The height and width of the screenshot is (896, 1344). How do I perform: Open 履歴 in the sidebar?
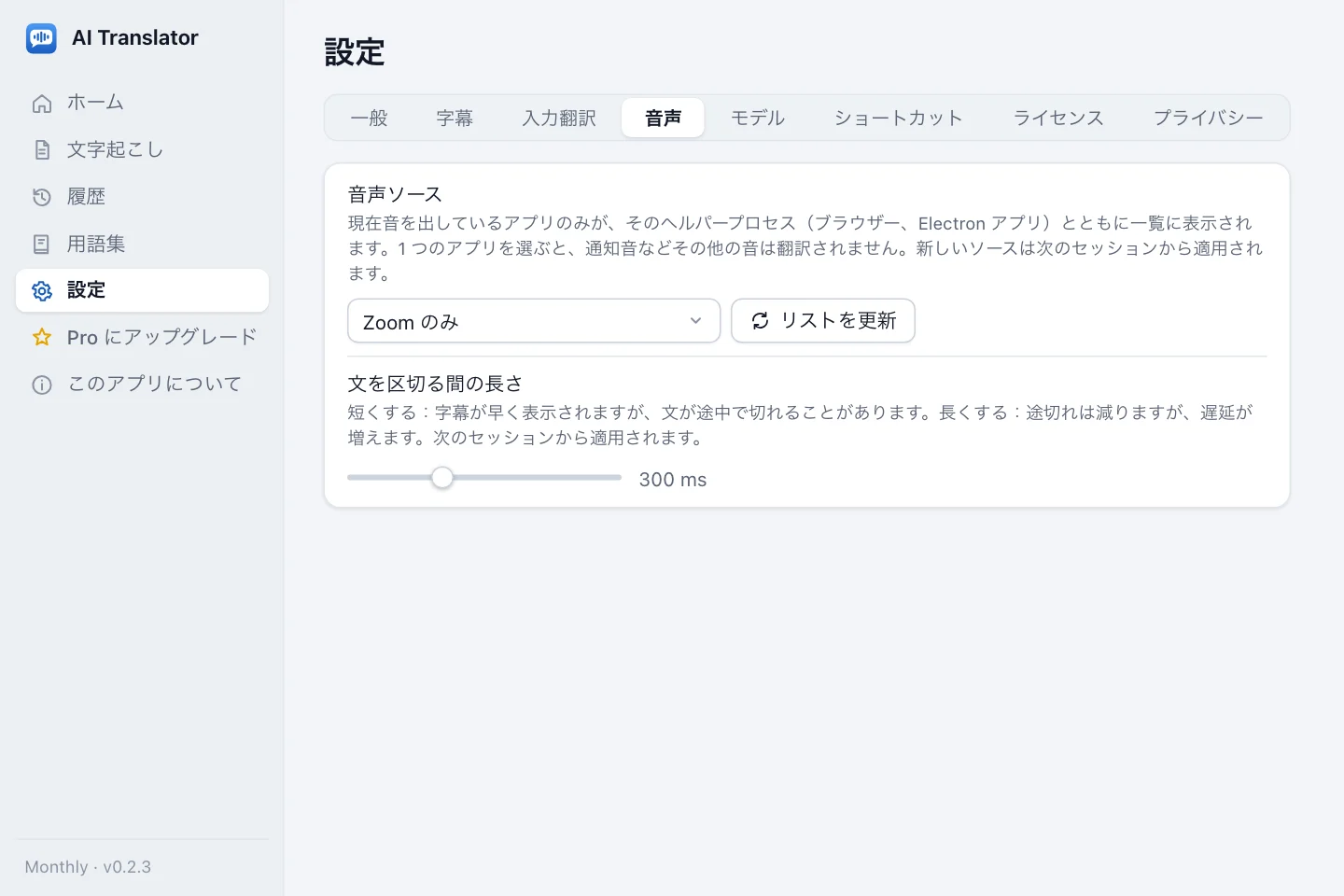(x=142, y=197)
